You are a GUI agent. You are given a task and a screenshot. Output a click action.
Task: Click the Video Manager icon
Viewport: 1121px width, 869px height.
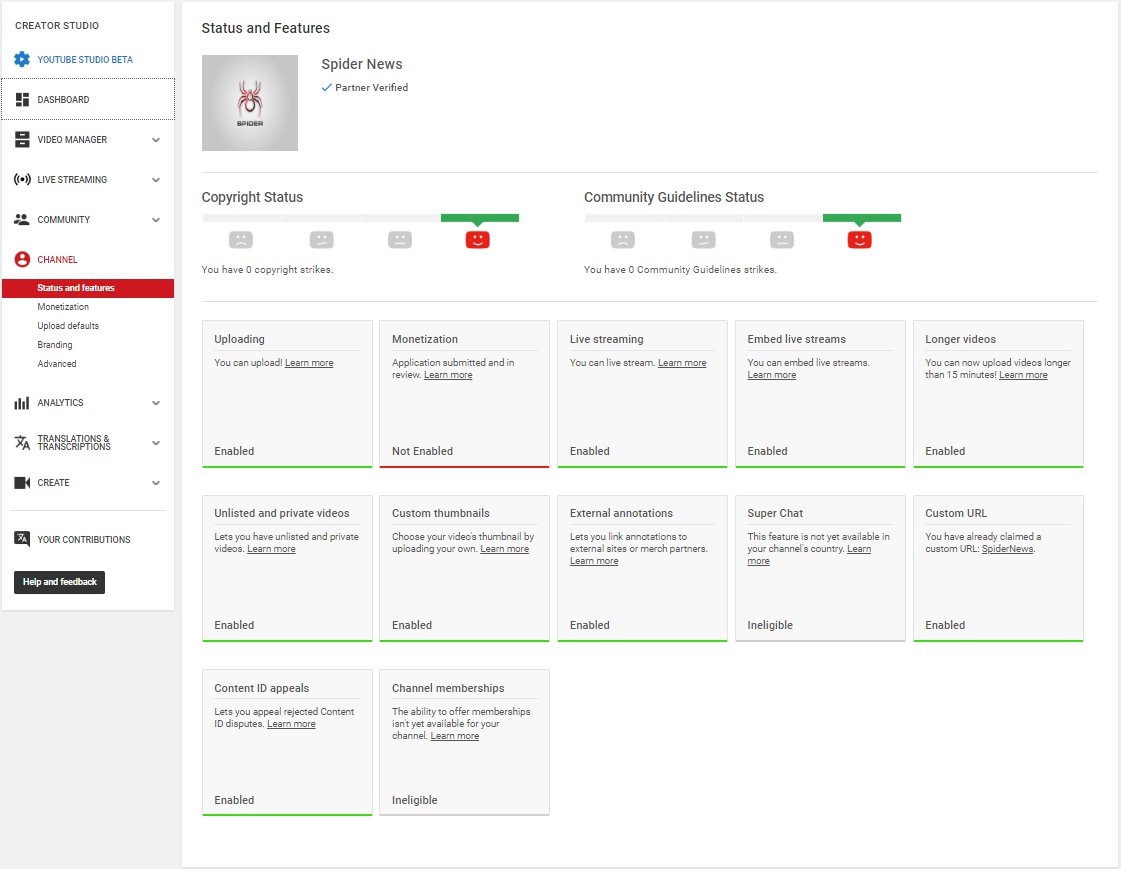(22, 139)
